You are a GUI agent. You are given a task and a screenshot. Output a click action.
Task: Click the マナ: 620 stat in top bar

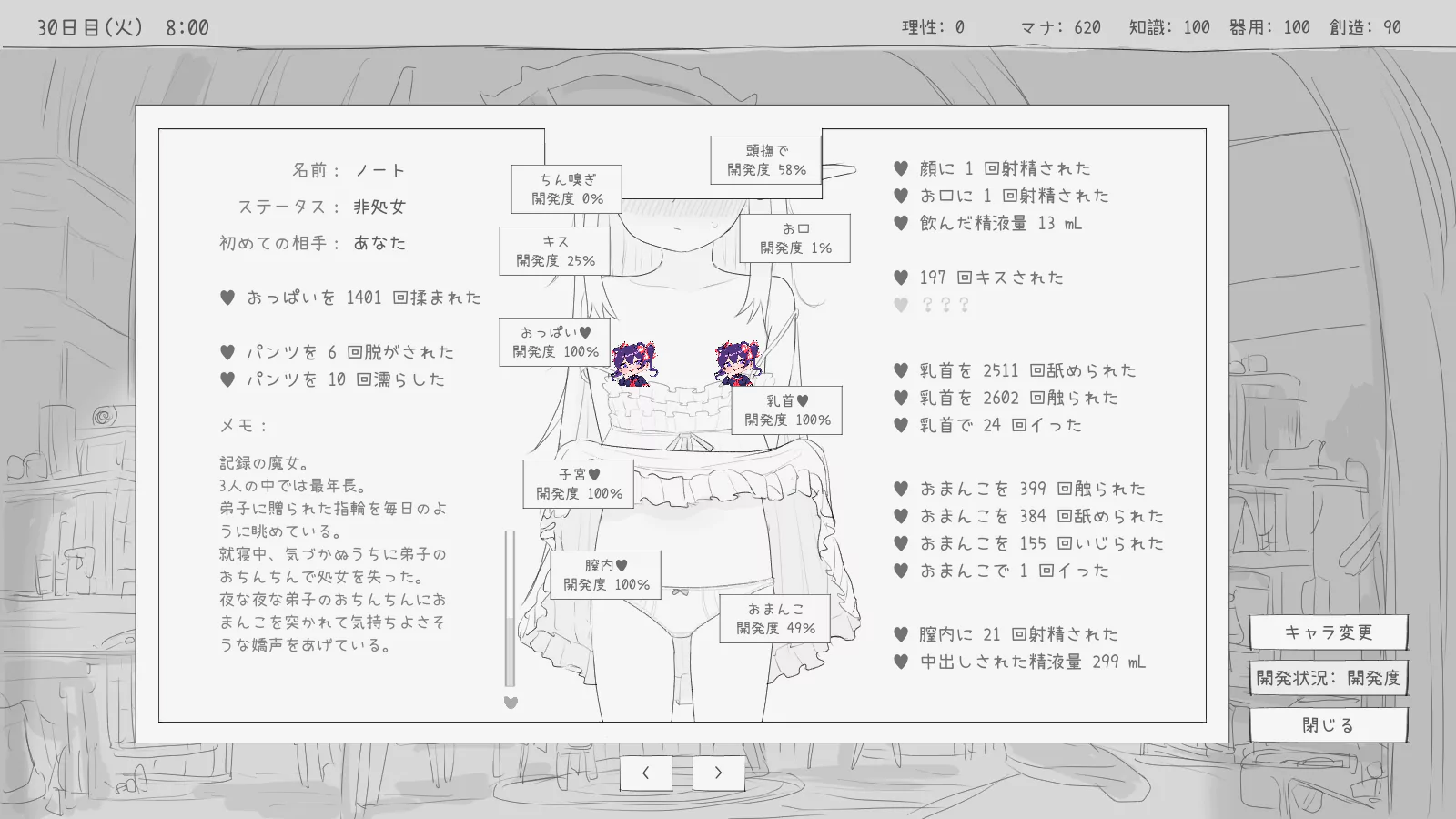point(1060,27)
